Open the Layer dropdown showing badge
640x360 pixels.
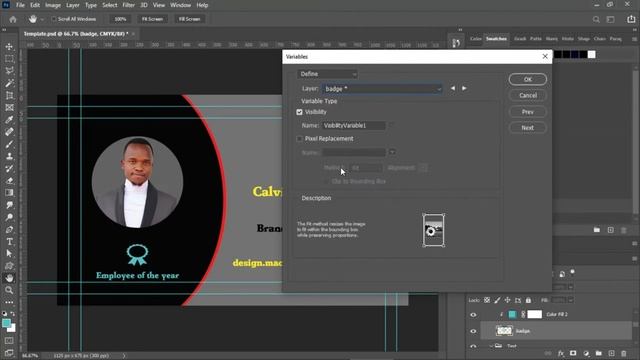382,89
